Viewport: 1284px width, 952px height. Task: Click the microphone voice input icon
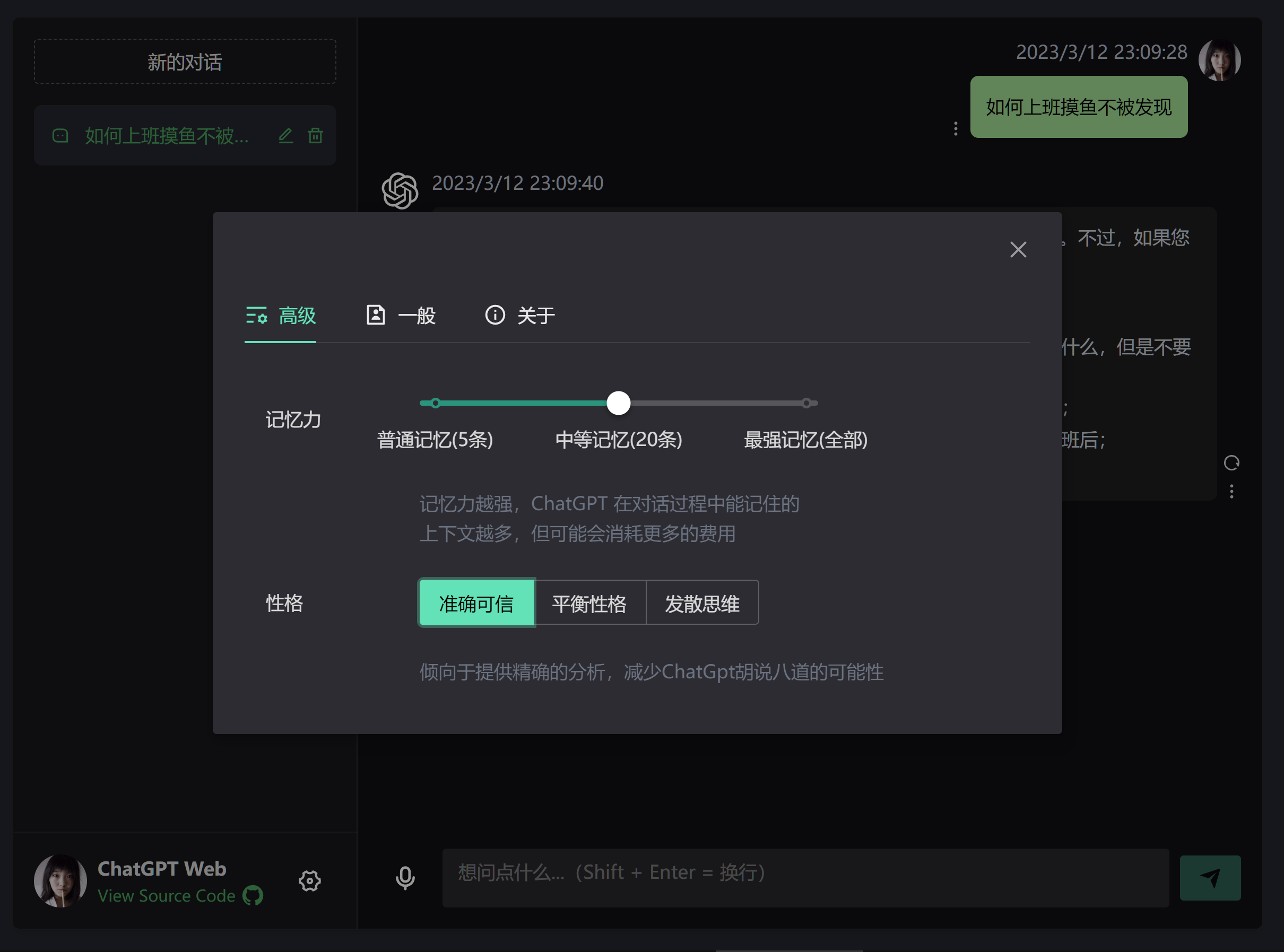click(x=405, y=878)
